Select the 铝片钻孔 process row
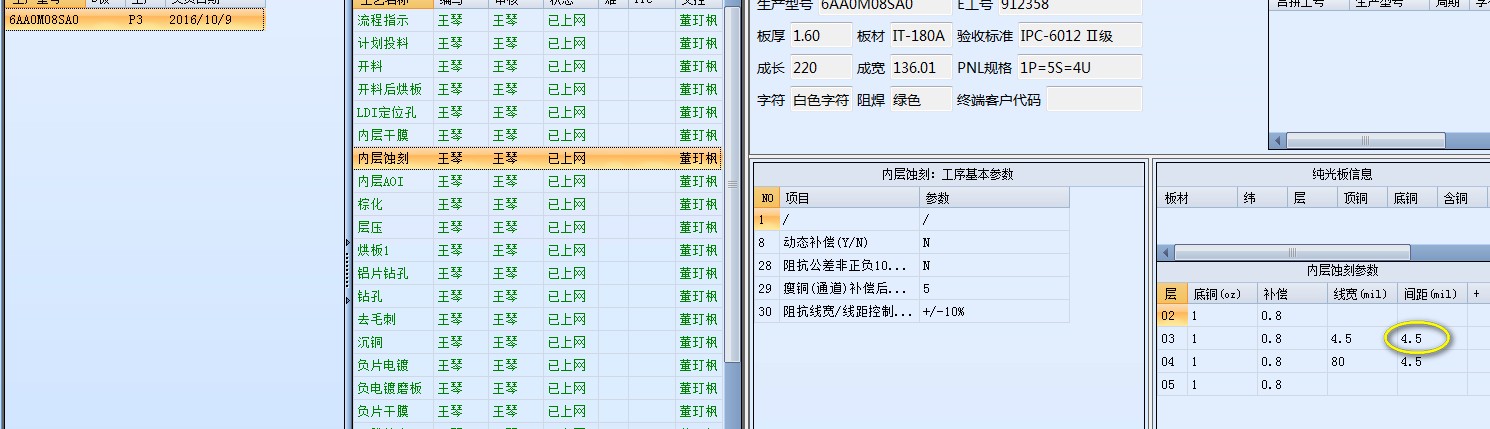Screen dimensions: 1490x429 point(537,273)
